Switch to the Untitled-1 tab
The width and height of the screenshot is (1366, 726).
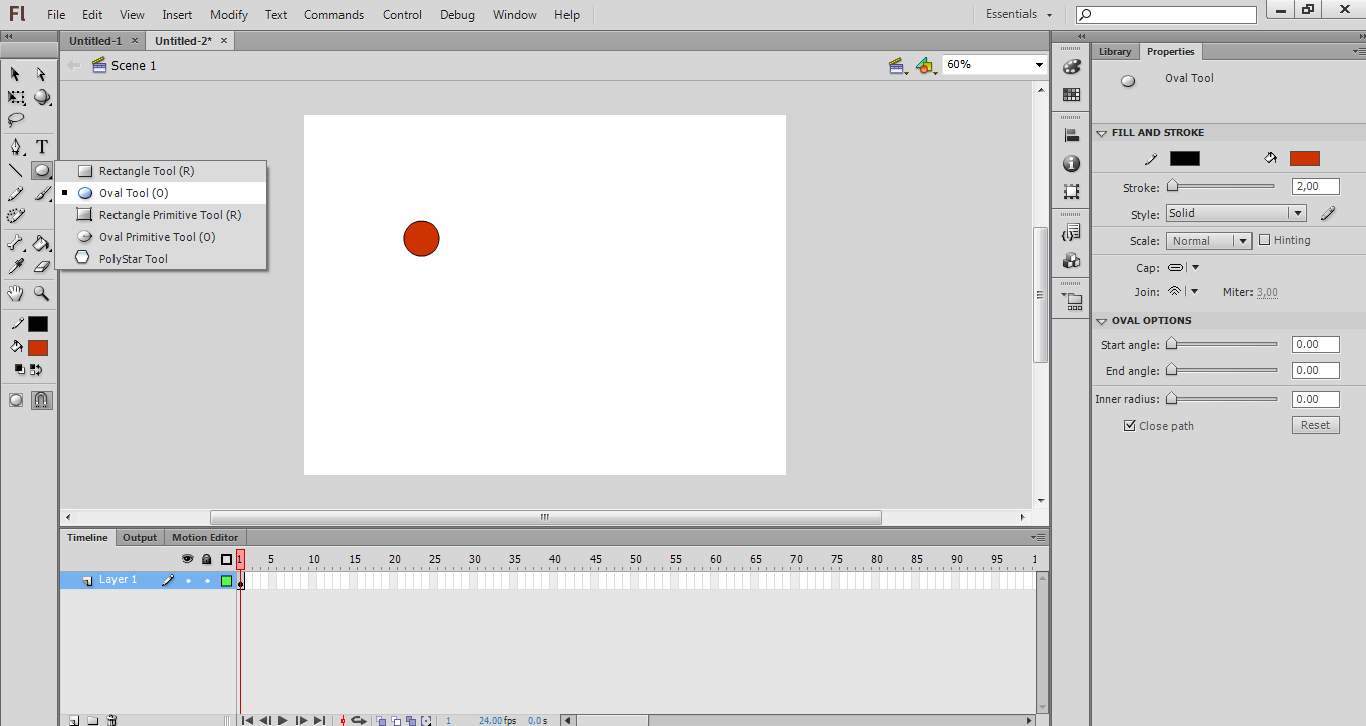click(x=98, y=40)
